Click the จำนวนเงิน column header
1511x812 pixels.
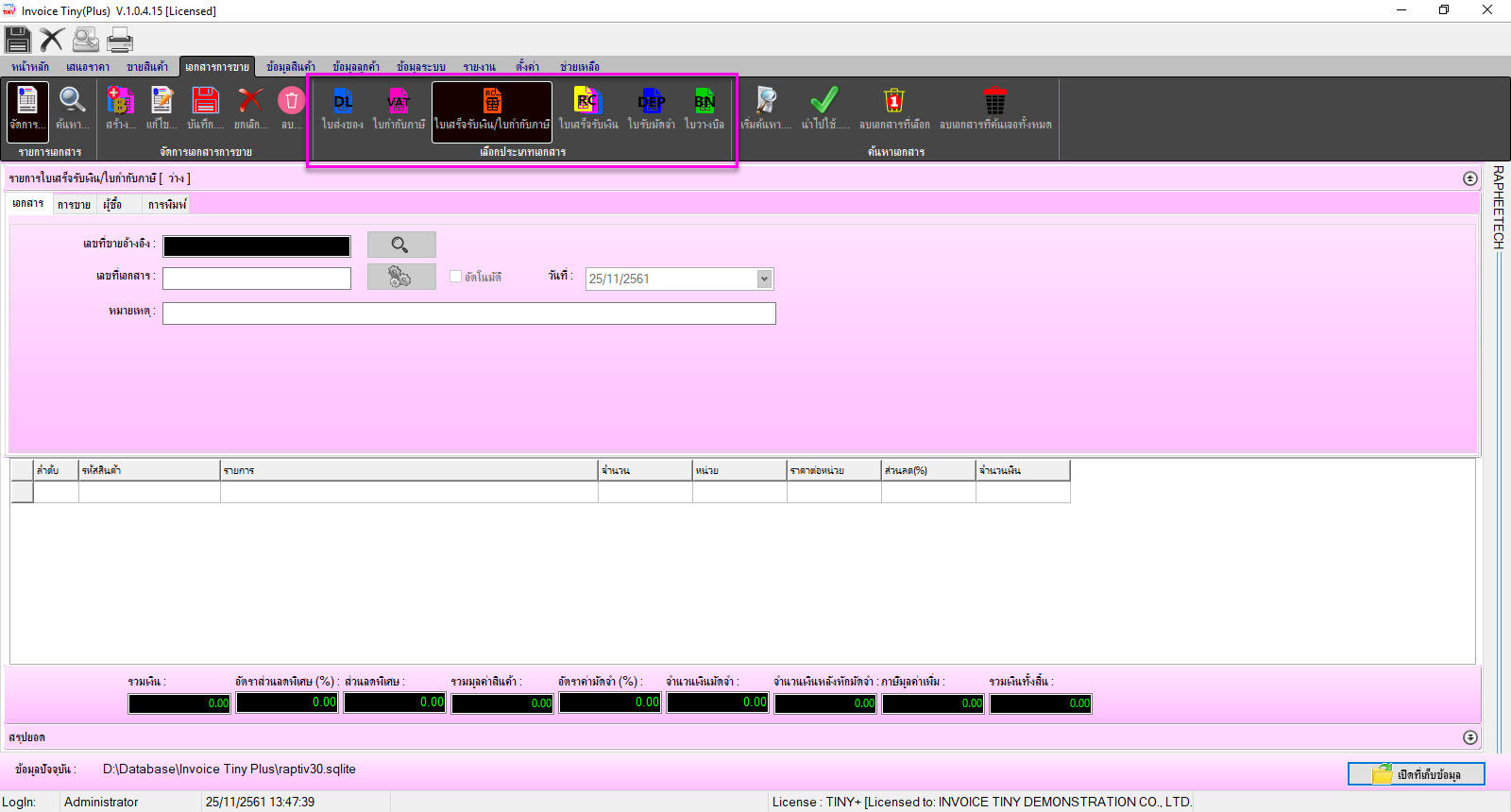pyautogui.click(x=1024, y=470)
